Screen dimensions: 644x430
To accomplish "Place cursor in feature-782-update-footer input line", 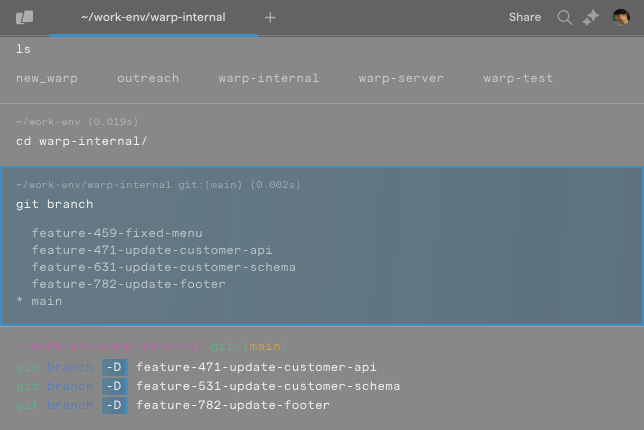I will [233, 405].
